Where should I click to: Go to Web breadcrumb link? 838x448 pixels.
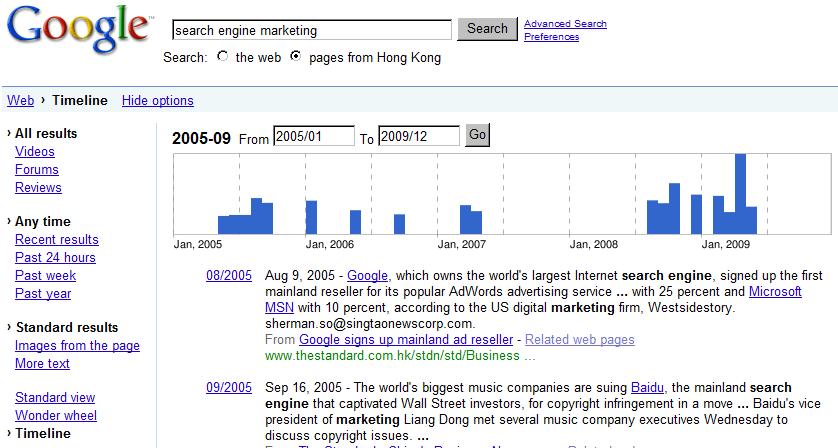tap(20, 101)
